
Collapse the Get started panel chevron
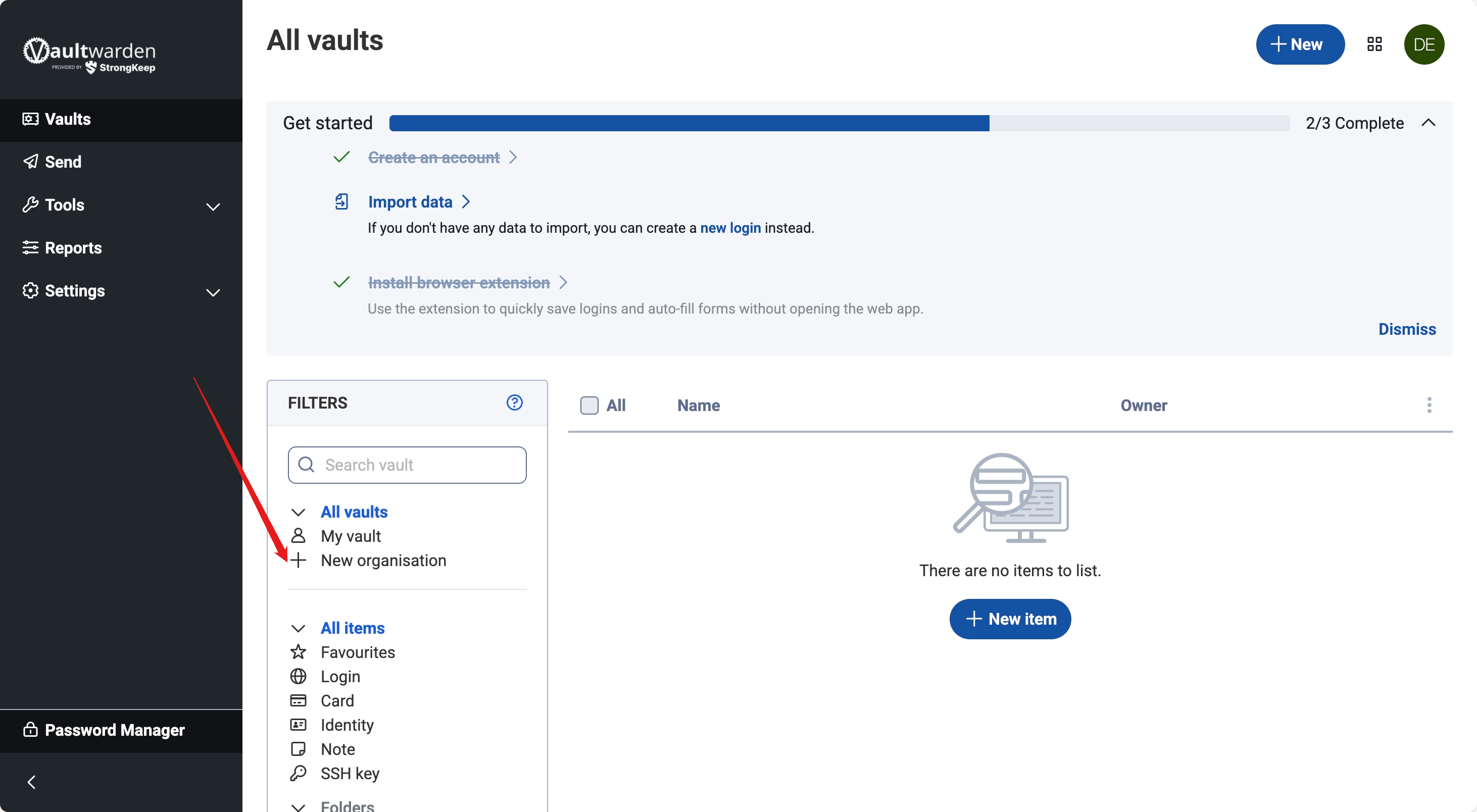[x=1429, y=123]
